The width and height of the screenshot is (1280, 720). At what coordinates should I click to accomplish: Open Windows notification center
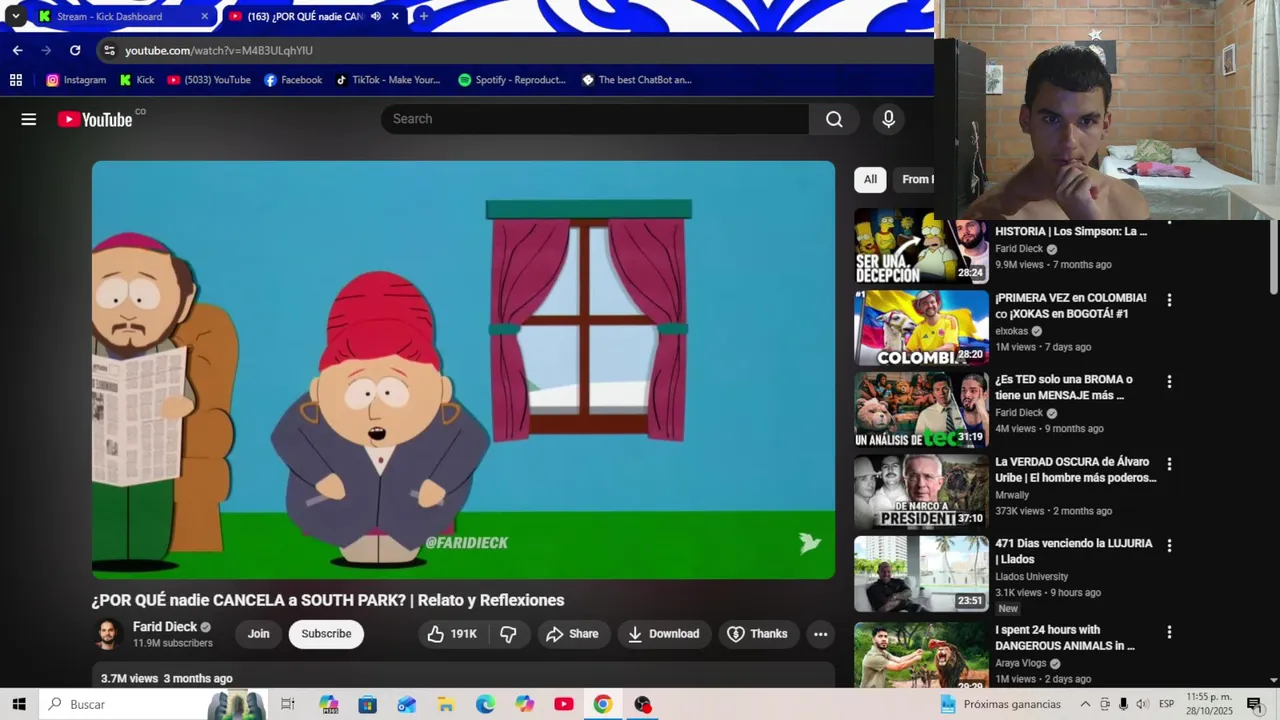[1255, 704]
